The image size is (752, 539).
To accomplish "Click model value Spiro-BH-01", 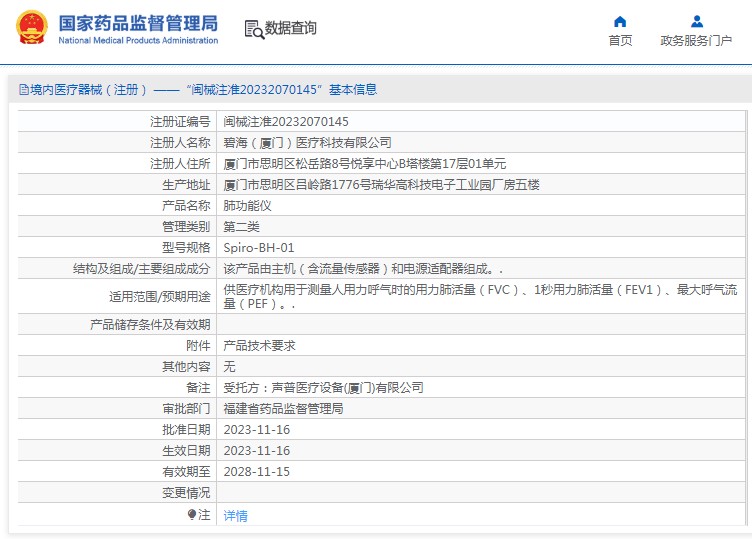I will point(258,248).
